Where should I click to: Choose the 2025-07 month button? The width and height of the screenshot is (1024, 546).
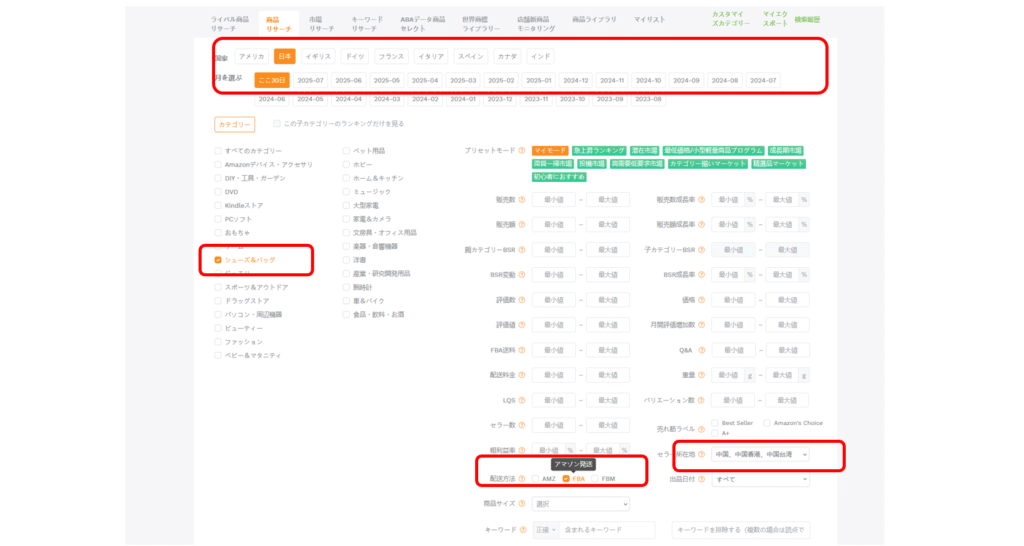pyautogui.click(x=310, y=80)
